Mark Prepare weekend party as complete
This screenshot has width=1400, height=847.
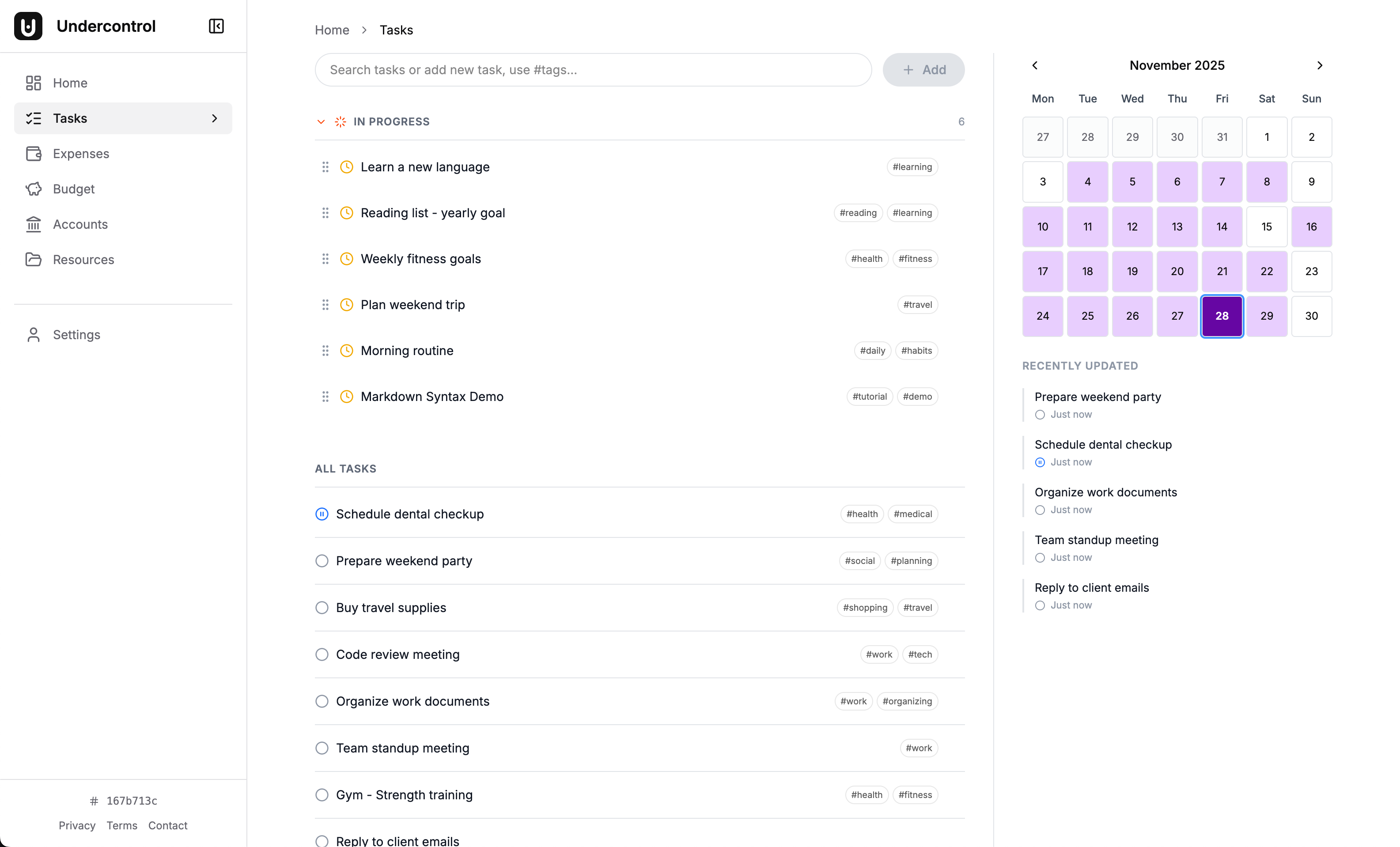click(322, 561)
